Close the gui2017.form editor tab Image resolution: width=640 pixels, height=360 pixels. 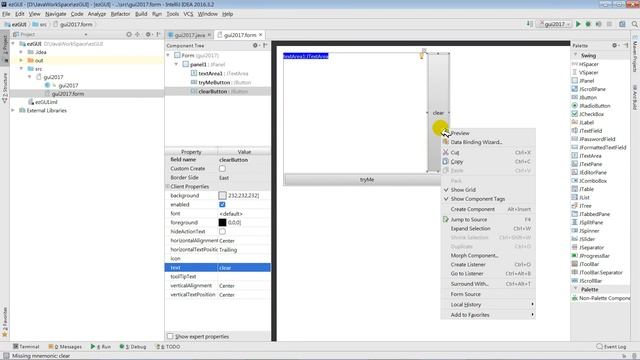click(260, 35)
